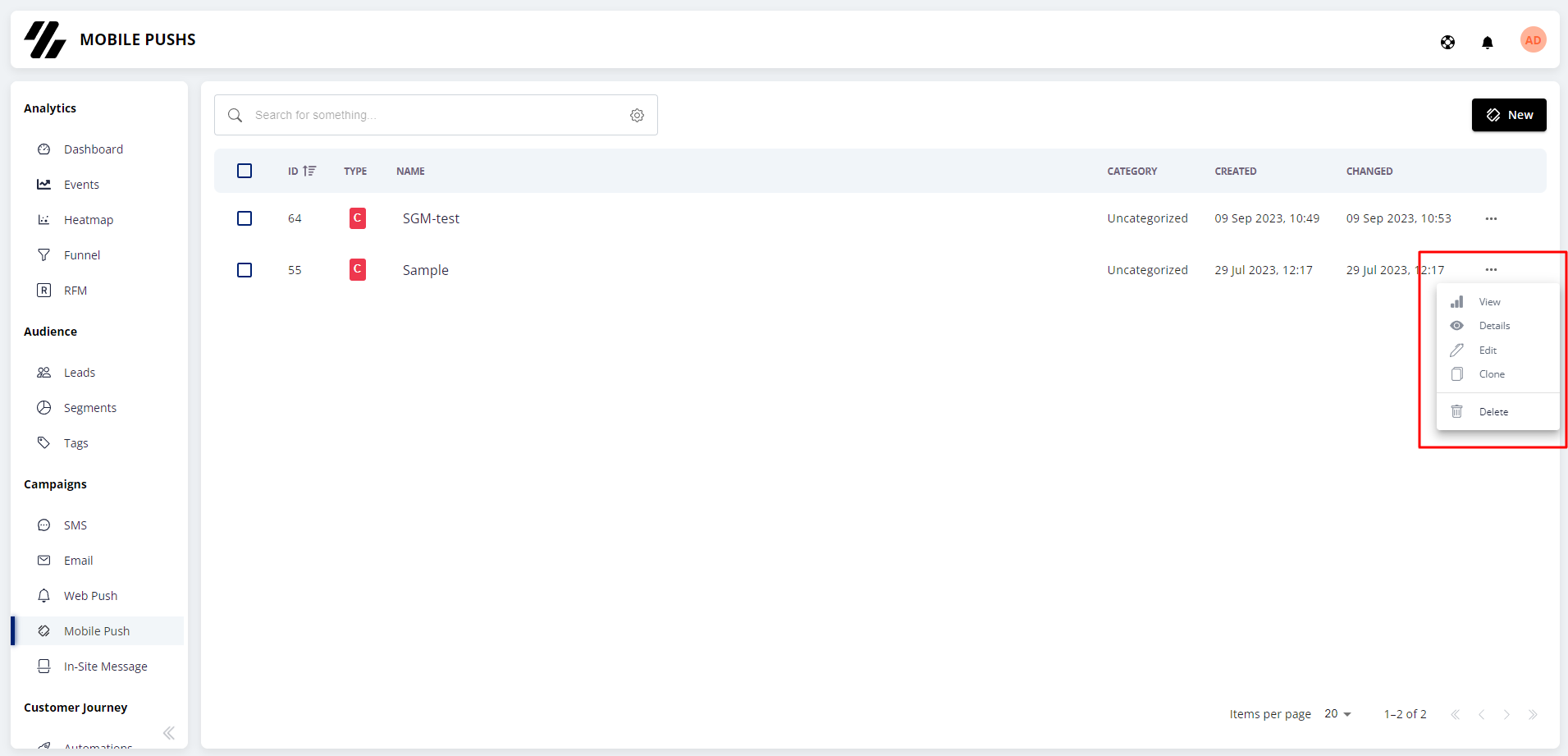This screenshot has width=1568, height=756.
Task: Click created date 29 Jul 2023, 12:17
Action: 1264,270
